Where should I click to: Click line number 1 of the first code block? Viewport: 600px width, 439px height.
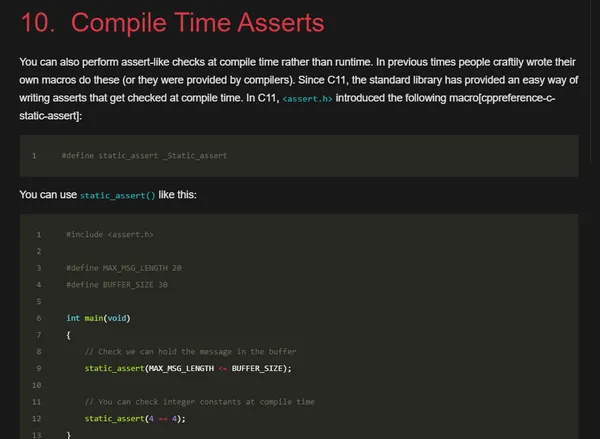(33, 156)
